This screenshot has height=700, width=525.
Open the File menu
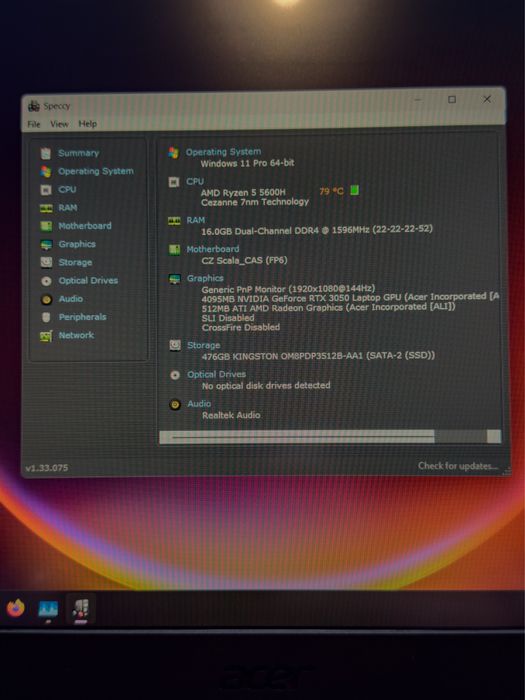click(33, 124)
